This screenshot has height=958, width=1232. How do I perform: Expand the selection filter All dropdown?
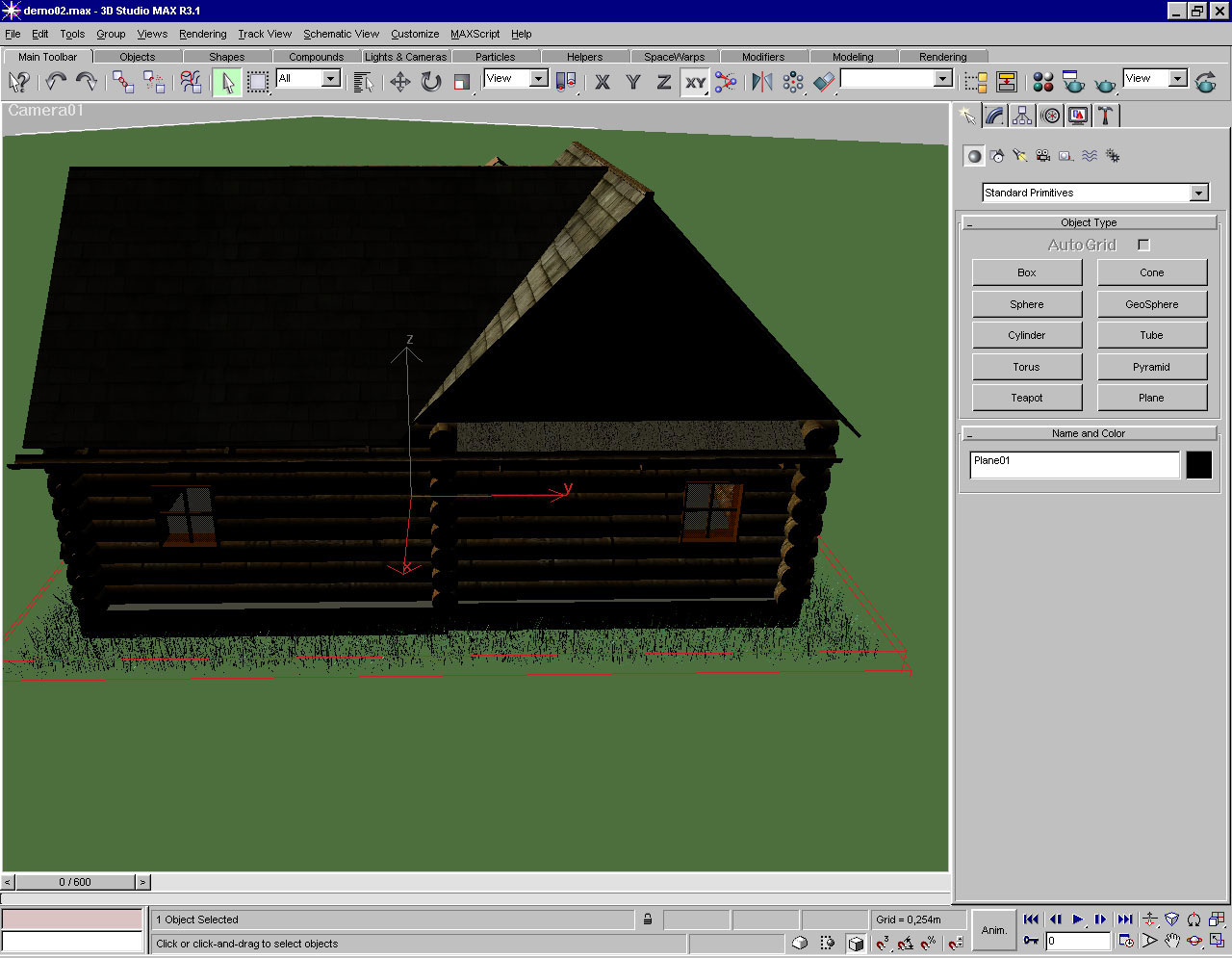coord(330,79)
